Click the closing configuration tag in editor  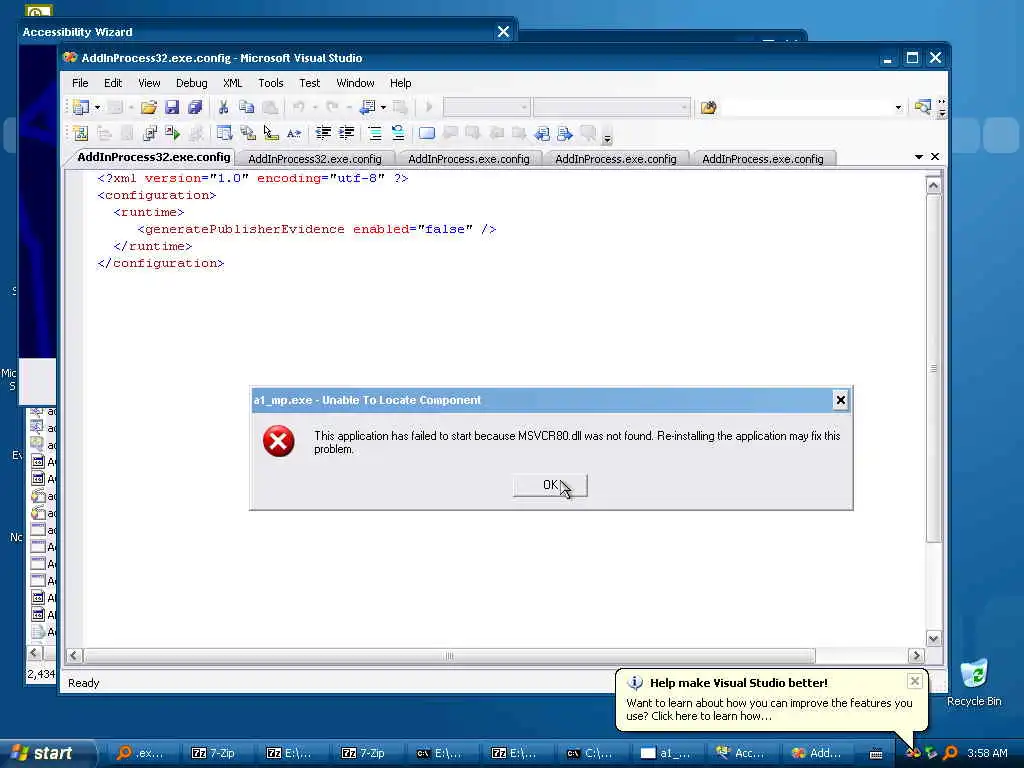coord(161,263)
